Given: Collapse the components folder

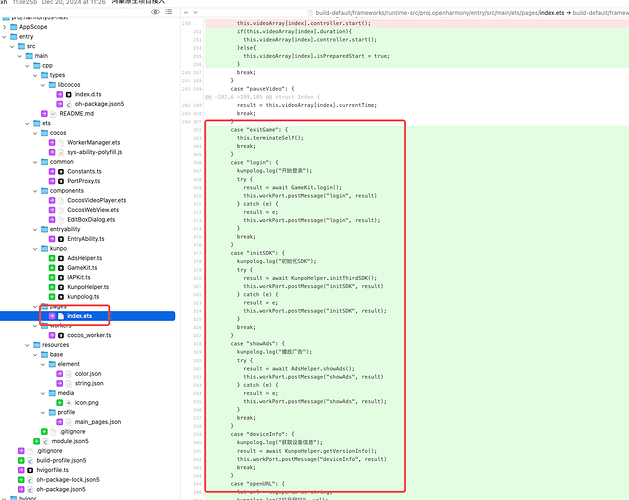Looking at the screenshot, I should click(35, 191).
